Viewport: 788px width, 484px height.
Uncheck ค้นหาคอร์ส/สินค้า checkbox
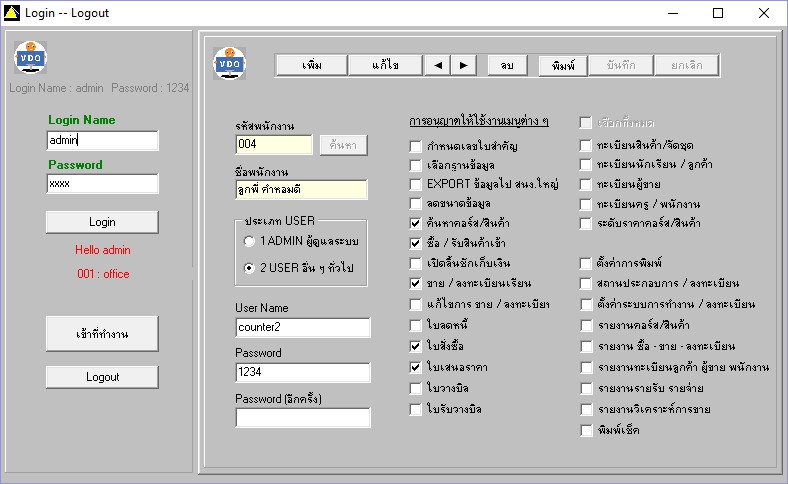tap(415, 223)
